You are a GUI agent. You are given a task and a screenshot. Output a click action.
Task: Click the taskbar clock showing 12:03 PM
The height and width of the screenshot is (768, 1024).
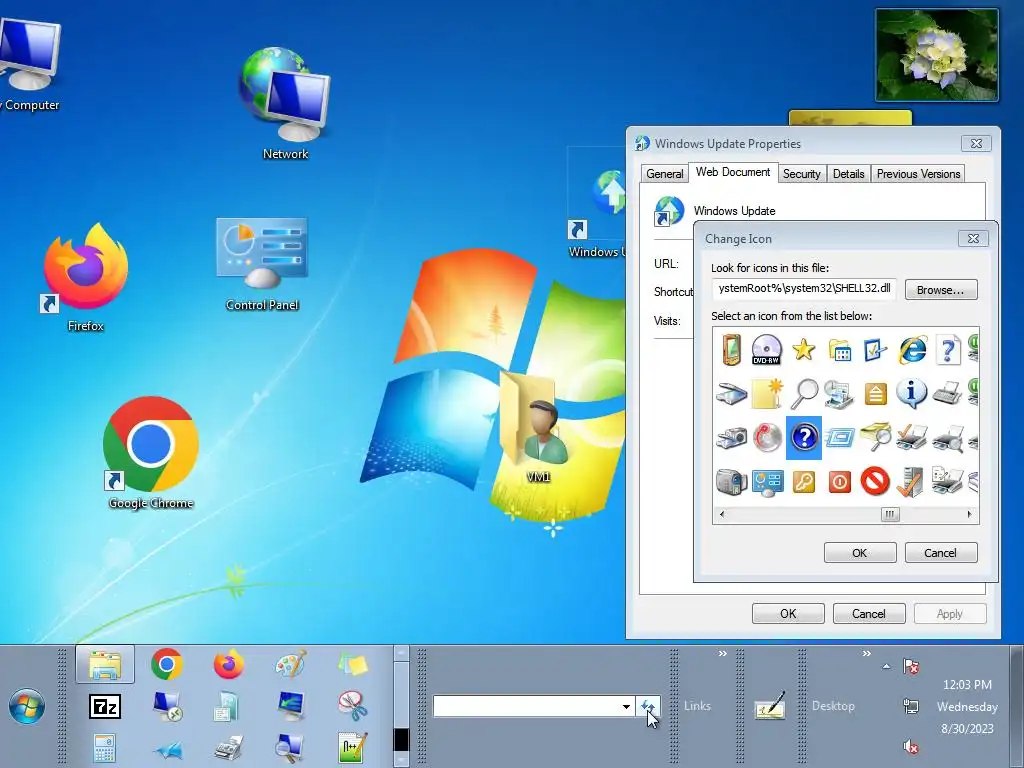tap(967, 685)
